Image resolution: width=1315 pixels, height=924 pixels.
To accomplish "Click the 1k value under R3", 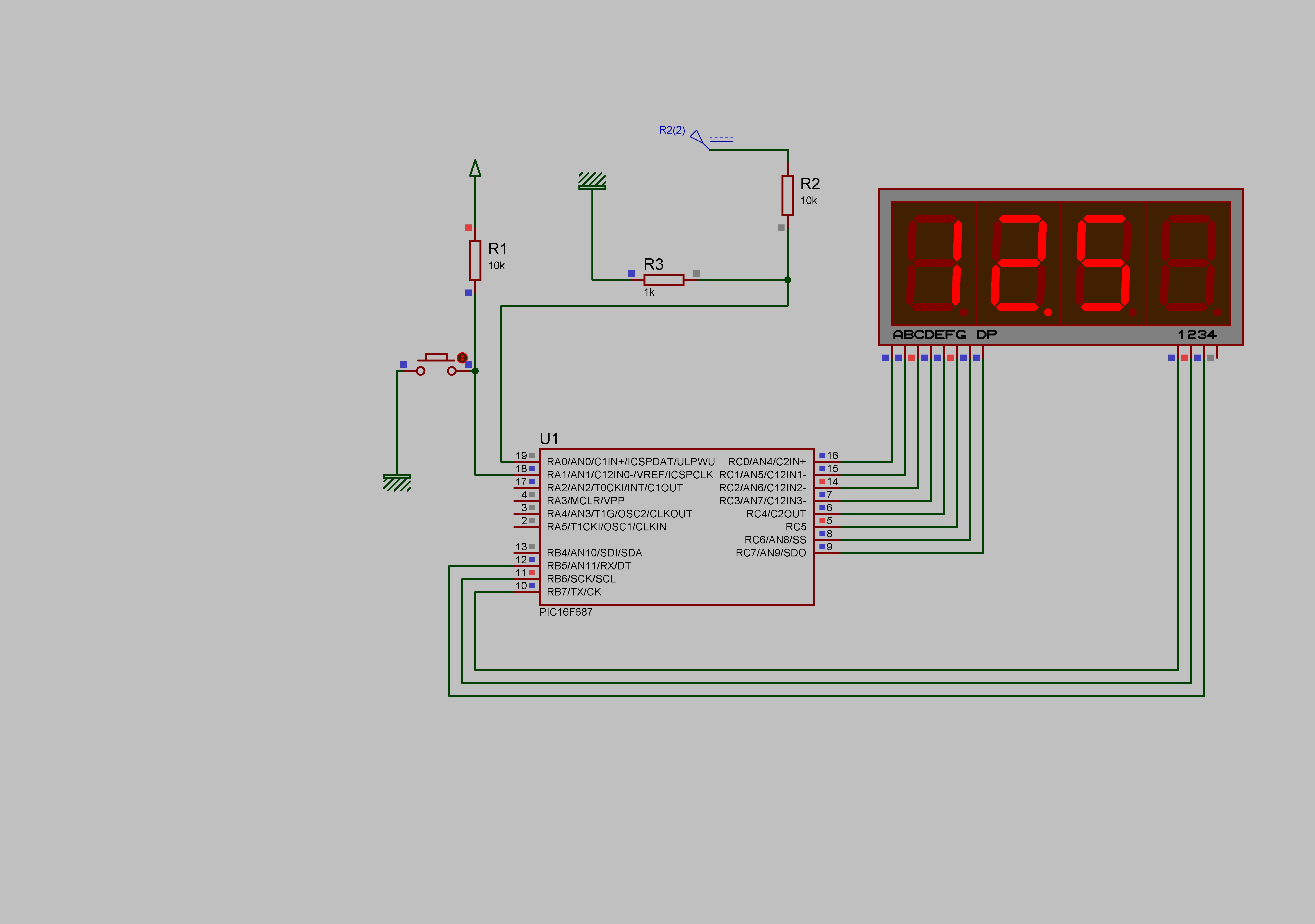I will click(x=649, y=293).
